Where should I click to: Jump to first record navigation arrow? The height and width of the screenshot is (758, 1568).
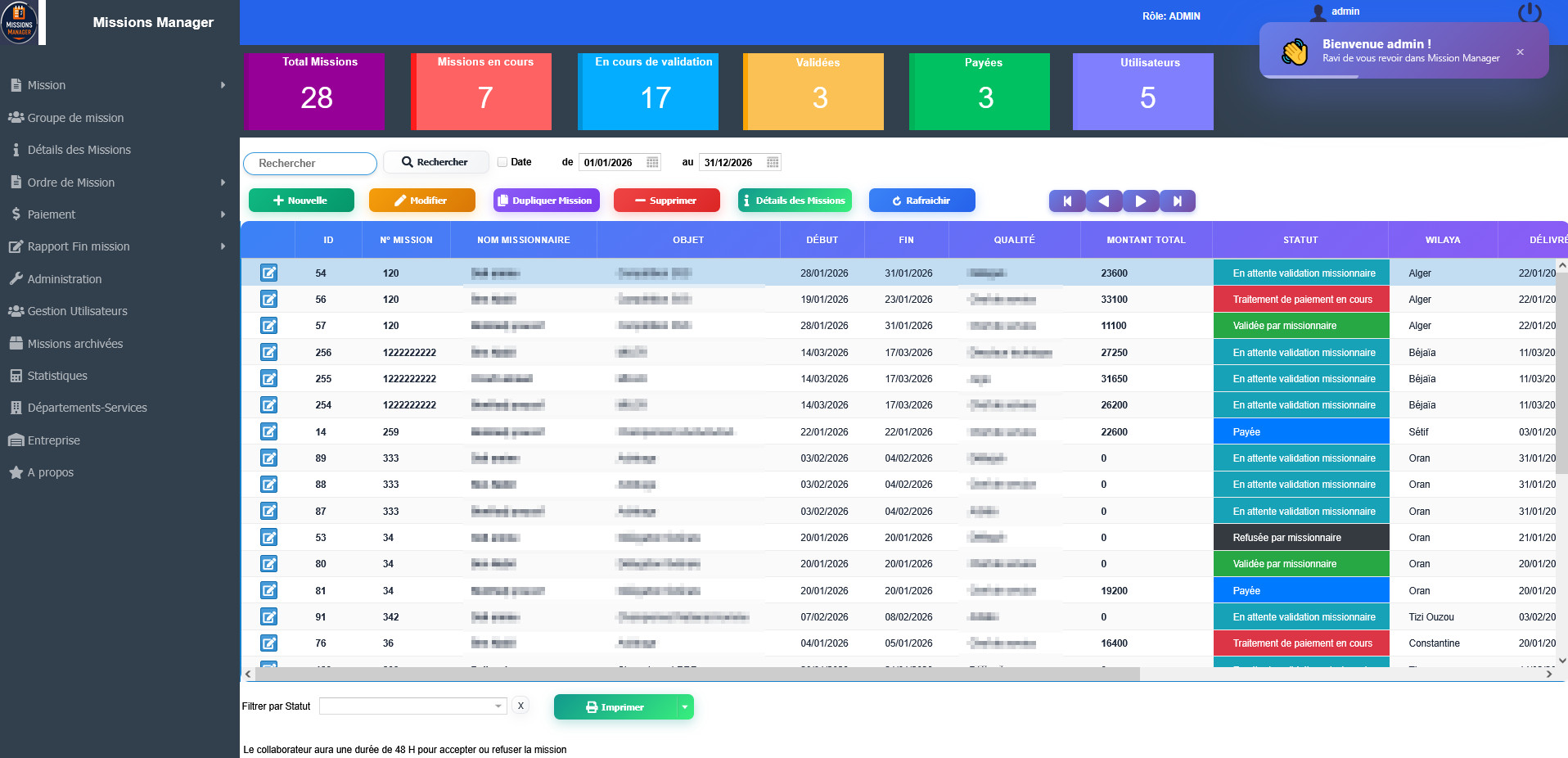[x=1067, y=201]
